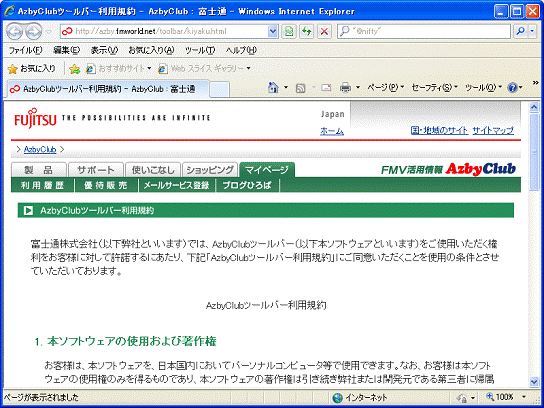This screenshot has width=544, height=408.
Task: Click the vertical scrollbar thumb
Action: coord(534,152)
